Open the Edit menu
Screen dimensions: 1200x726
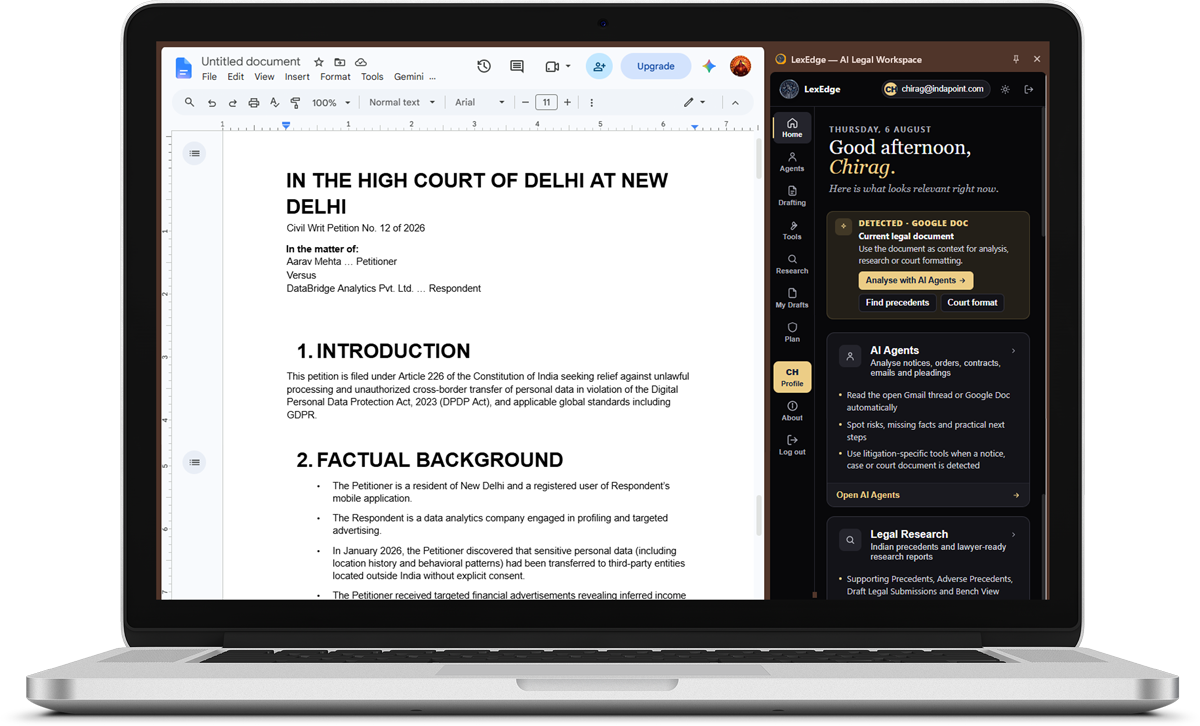pyautogui.click(x=235, y=77)
